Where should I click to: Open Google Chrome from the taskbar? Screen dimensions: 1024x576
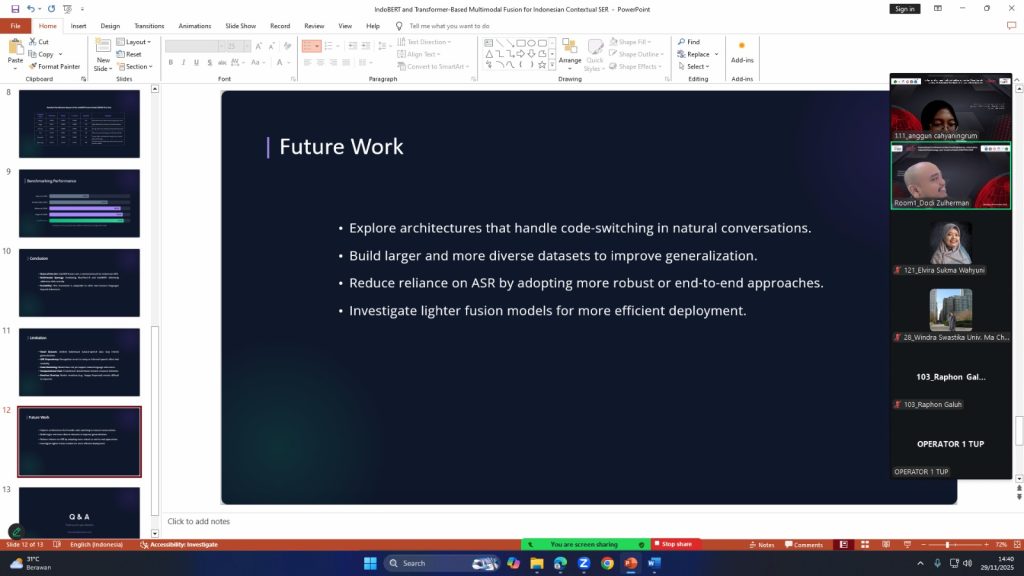pos(607,563)
